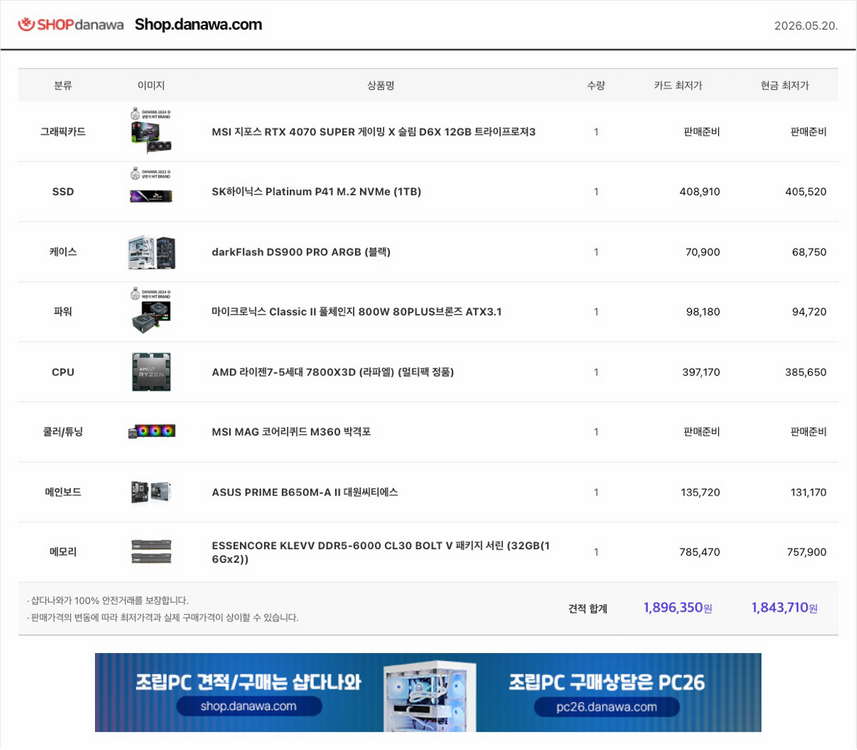Click the 이미지 column header
Screen dimensions: 857x750
pyautogui.click(x=151, y=85)
